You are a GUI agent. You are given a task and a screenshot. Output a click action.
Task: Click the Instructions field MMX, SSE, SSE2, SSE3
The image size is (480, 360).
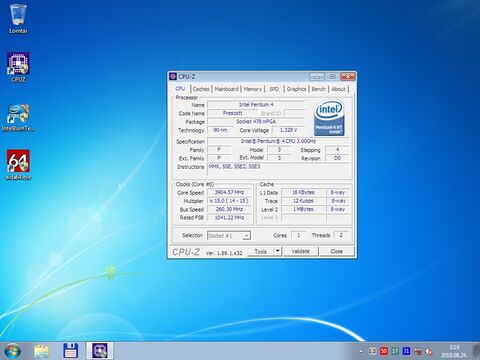[279, 169]
